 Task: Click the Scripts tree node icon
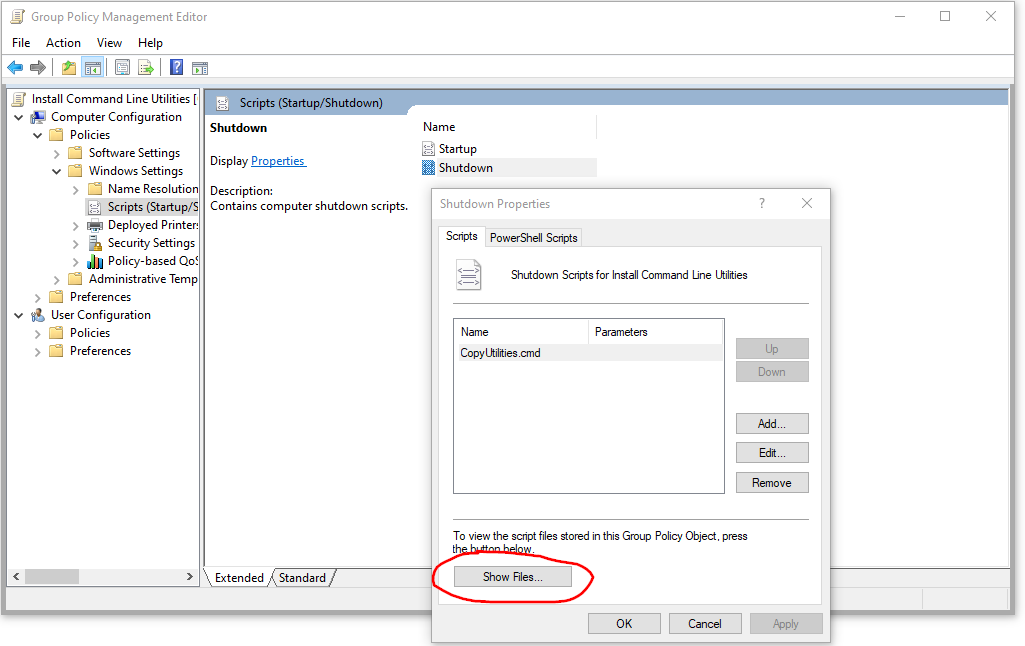[x=95, y=207]
